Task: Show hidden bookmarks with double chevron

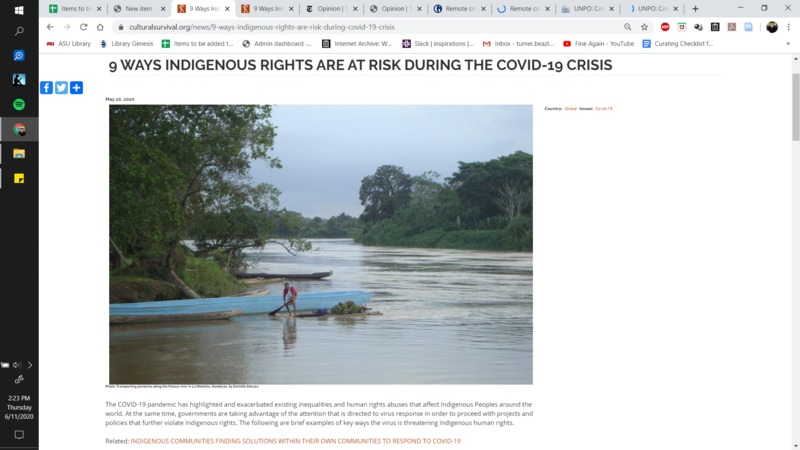Action: pyautogui.click(x=788, y=44)
